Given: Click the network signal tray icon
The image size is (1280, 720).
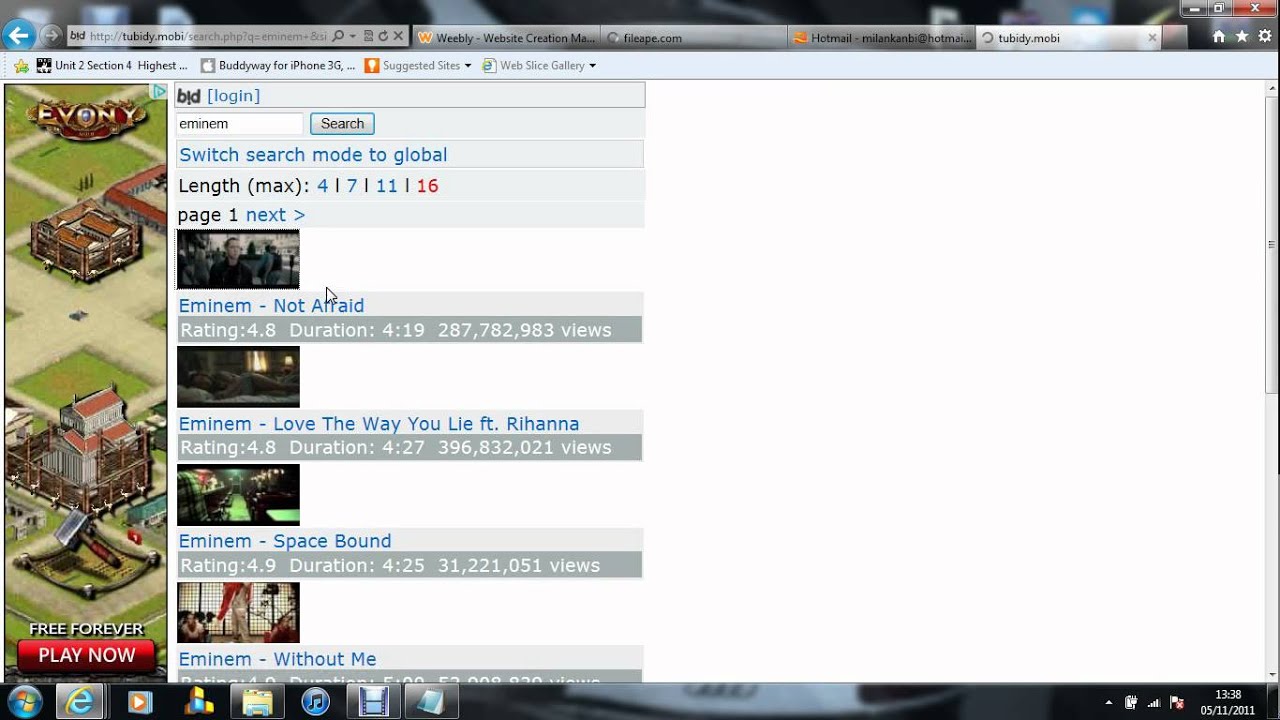Looking at the screenshot, I should click(1154, 702).
